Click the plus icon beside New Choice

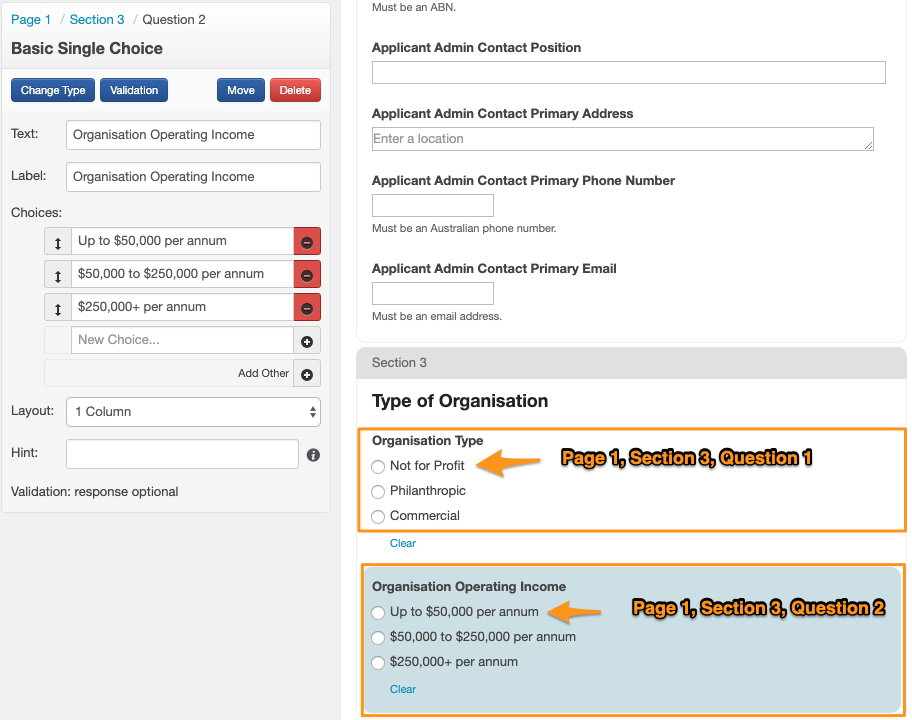(307, 341)
